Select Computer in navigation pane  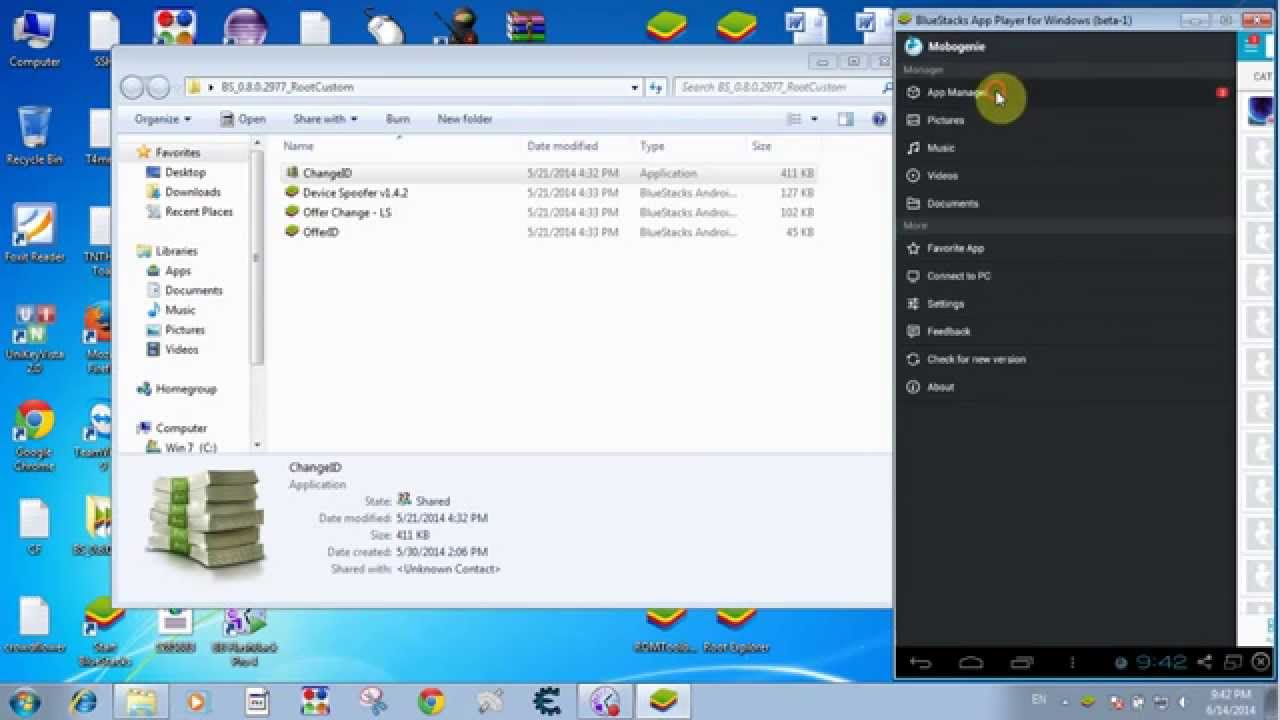pos(181,428)
